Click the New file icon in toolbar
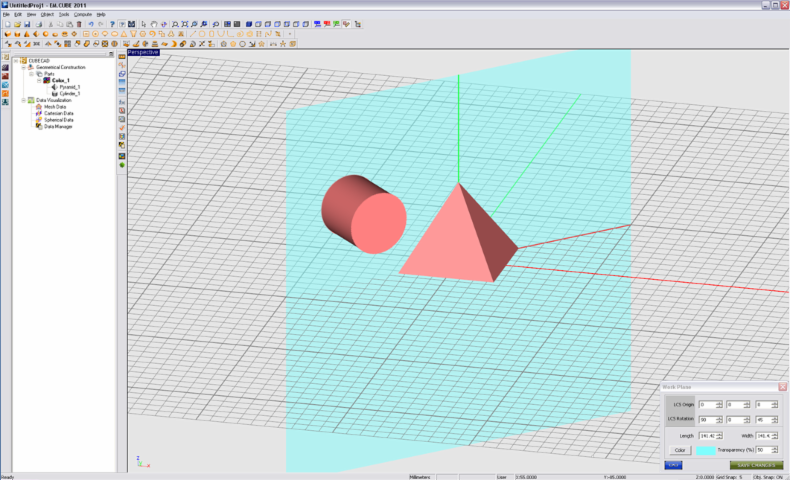This screenshot has height=480, width=790. [6, 24]
